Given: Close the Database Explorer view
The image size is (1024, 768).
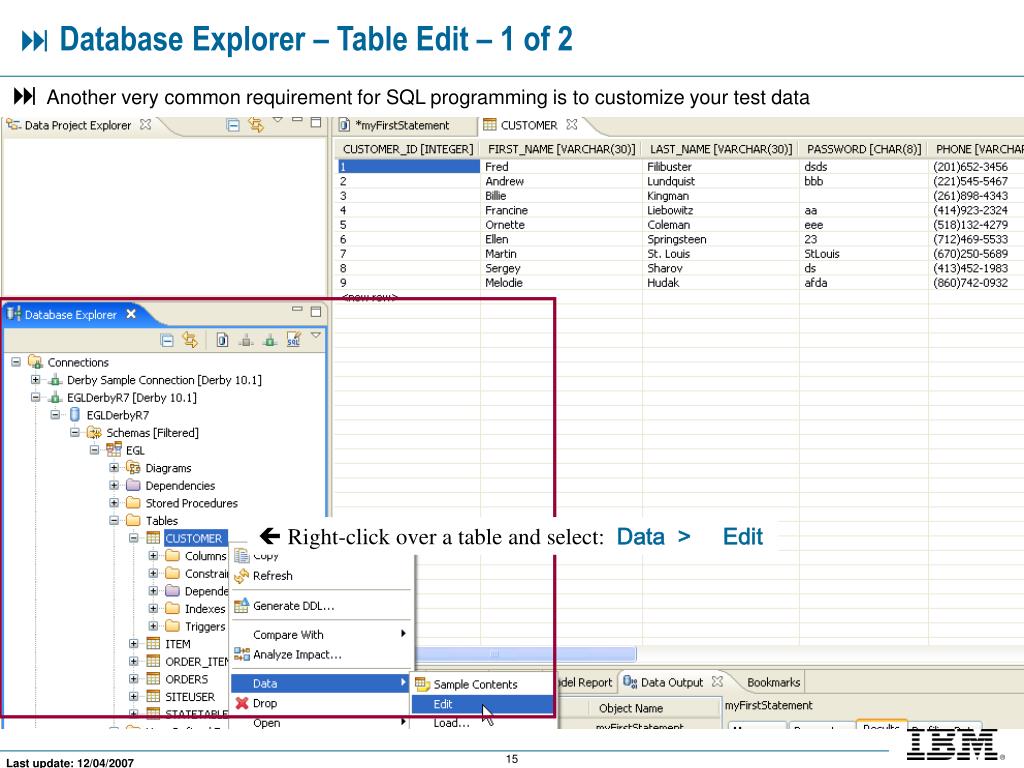Looking at the screenshot, I should pos(131,314).
